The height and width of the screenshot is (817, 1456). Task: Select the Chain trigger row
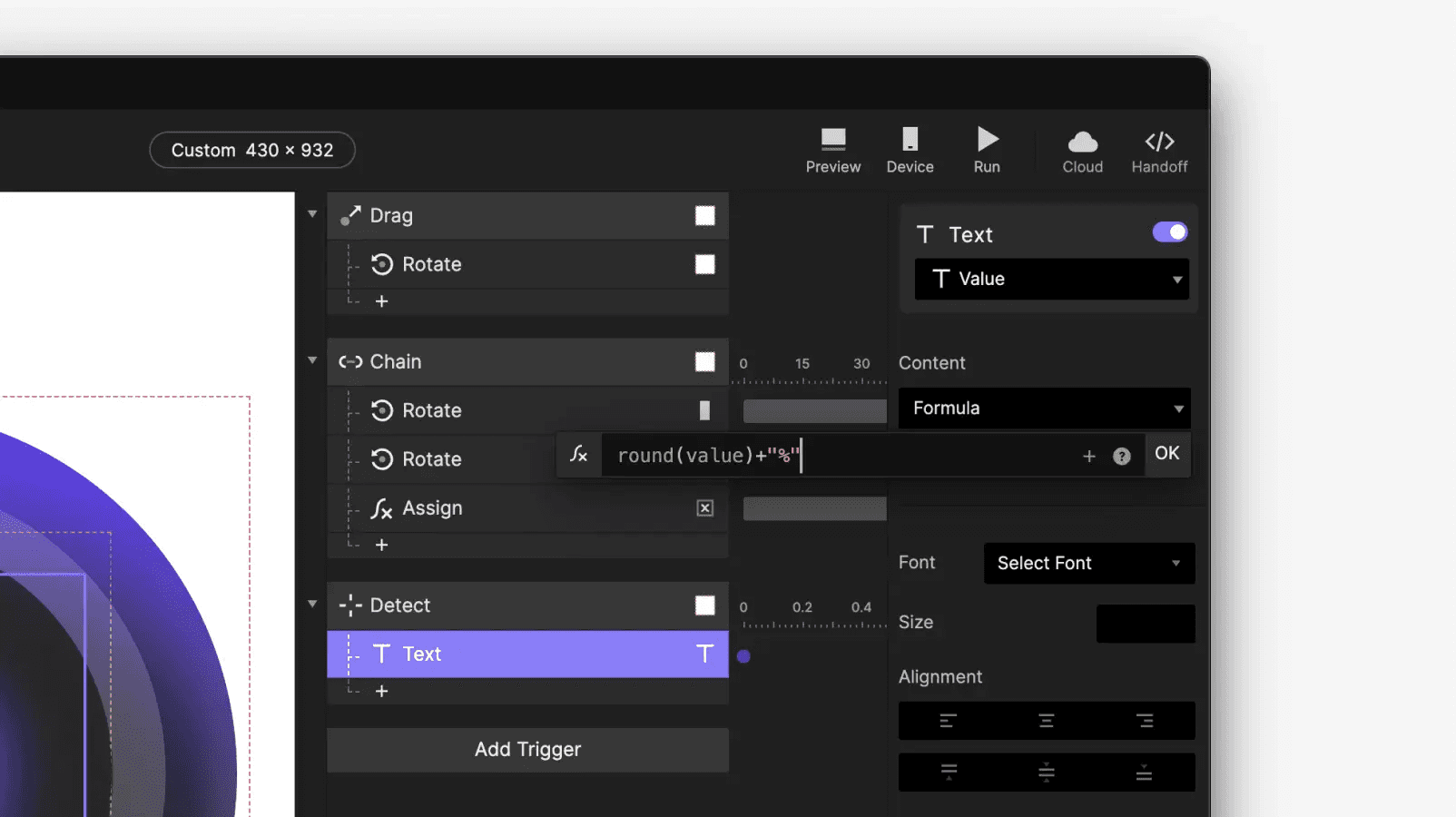click(x=527, y=361)
